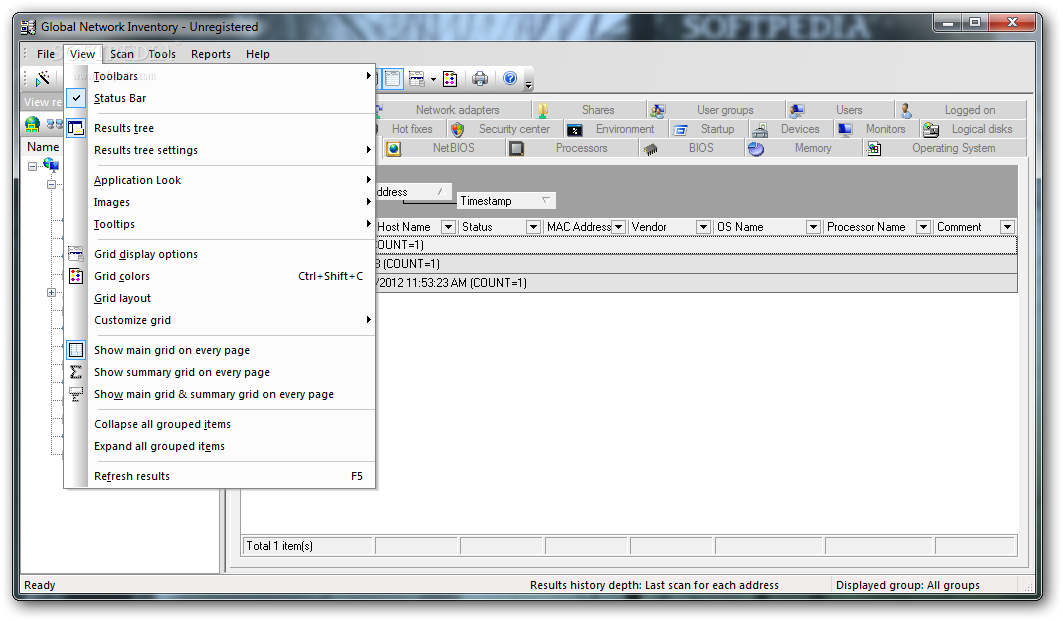Image resolution: width=1063 pixels, height=621 pixels.
Task: Open the Tools menu
Action: click(x=162, y=54)
